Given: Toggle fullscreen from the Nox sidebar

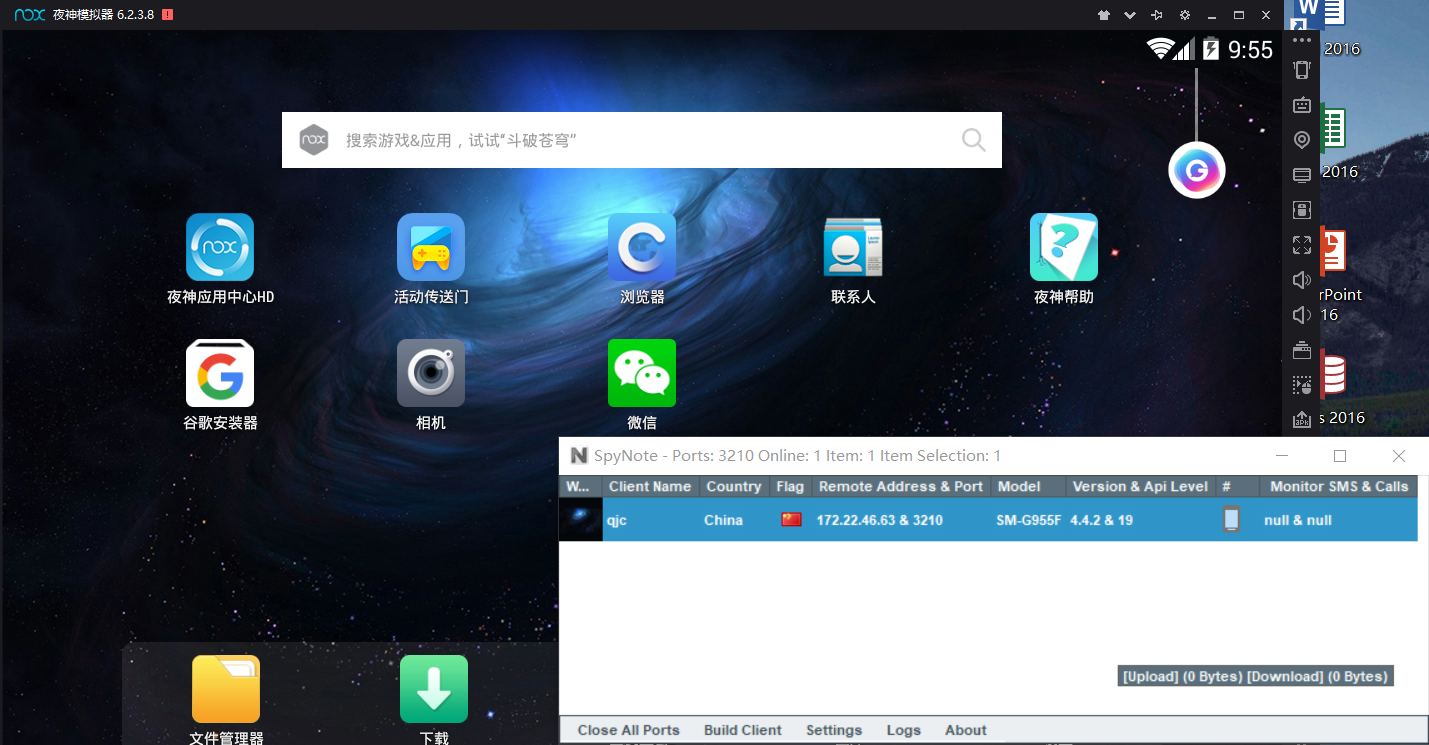Looking at the screenshot, I should point(1301,245).
